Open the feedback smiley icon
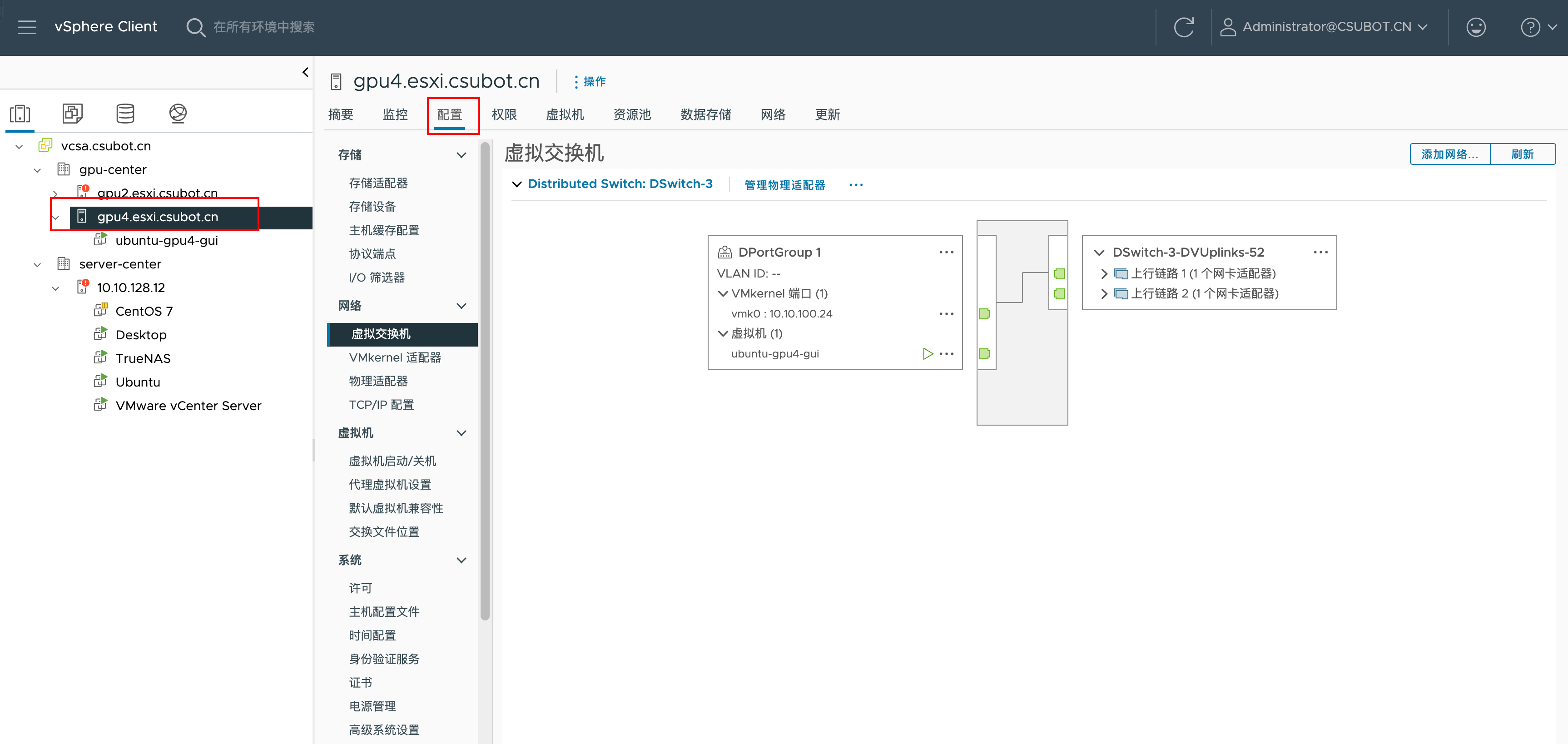The width and height of the screenshot is (1568, 744). [x=1475, y=27]
